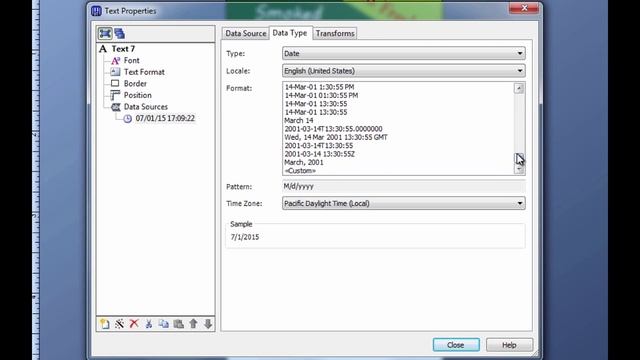Click the Help button
640x360 pixels.
point(509,345)
